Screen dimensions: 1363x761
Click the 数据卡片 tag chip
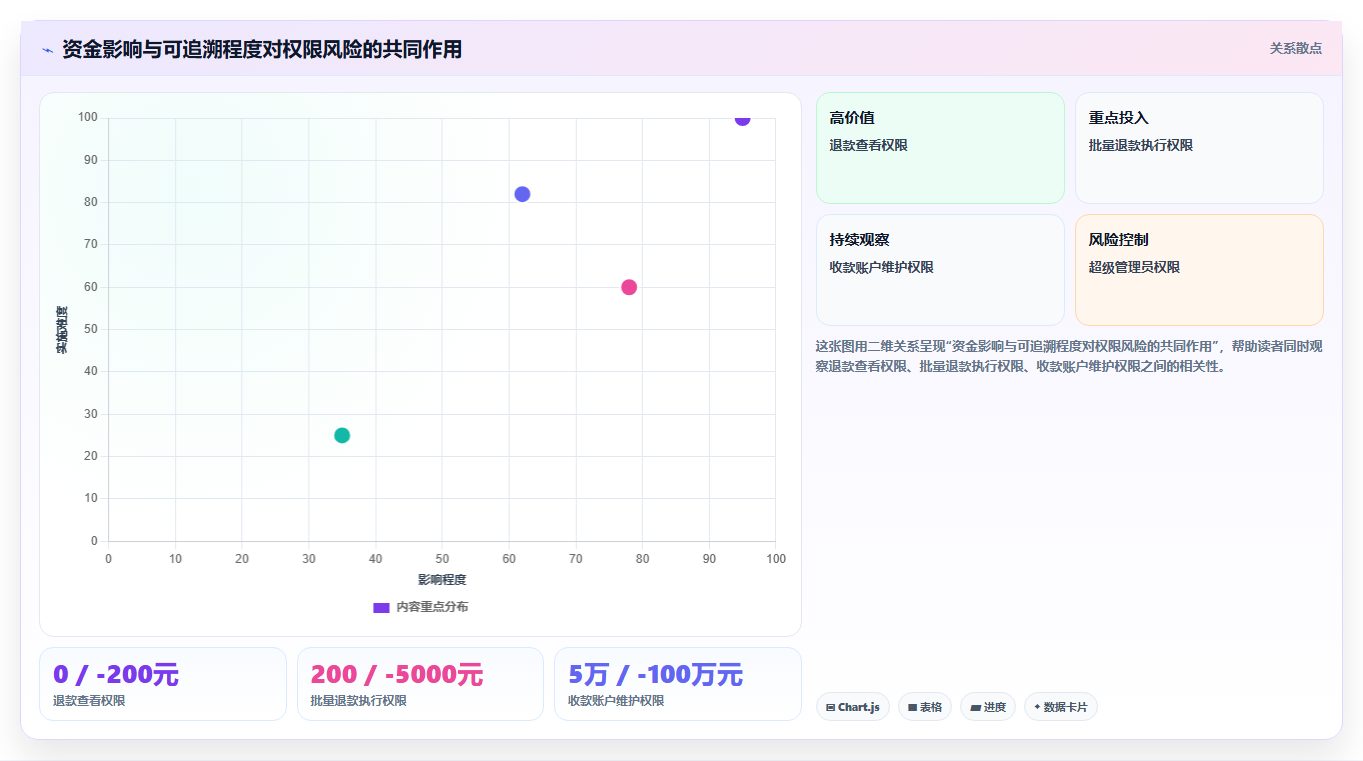[1061, 707]
